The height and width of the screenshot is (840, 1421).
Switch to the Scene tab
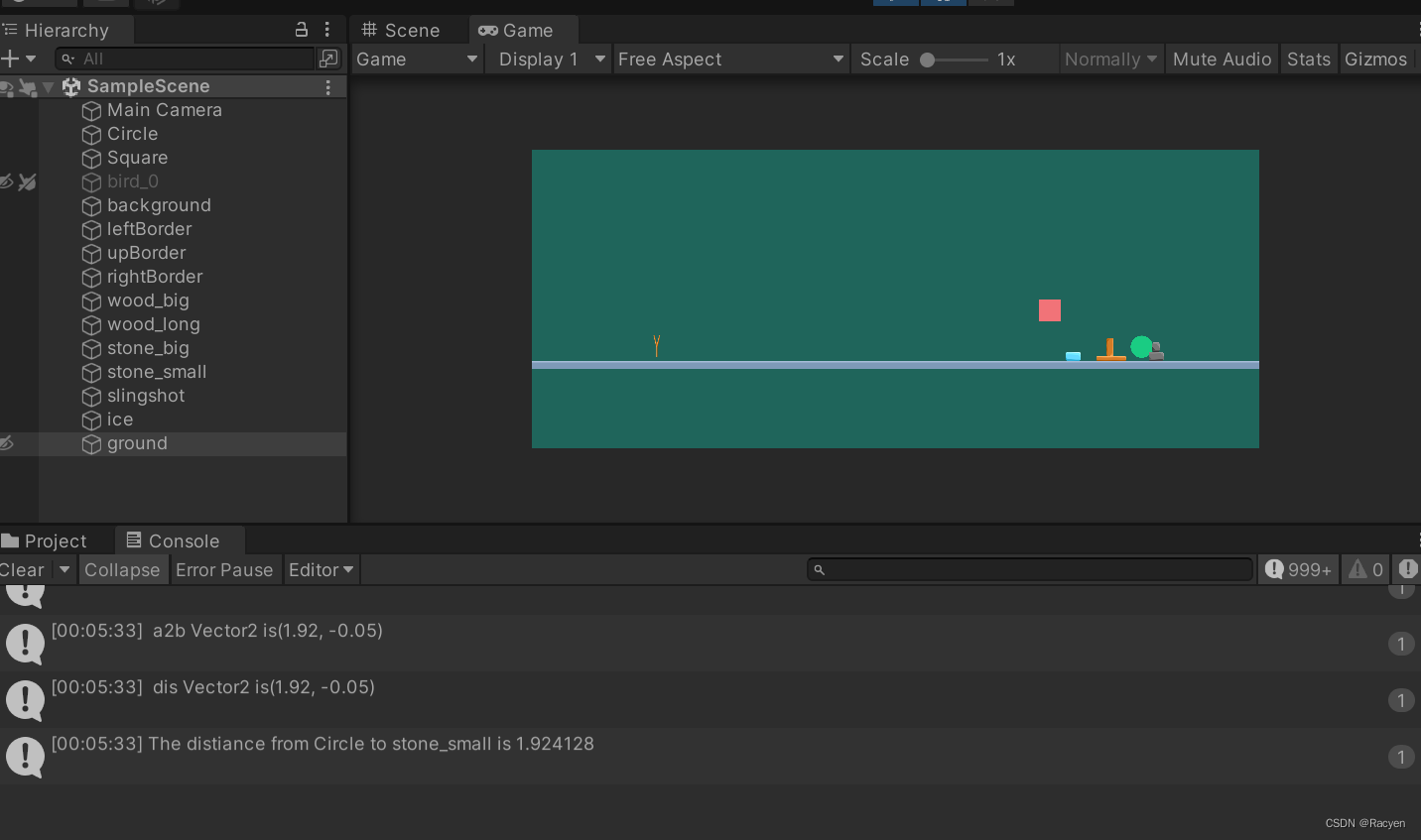click(x=409, y=30)
